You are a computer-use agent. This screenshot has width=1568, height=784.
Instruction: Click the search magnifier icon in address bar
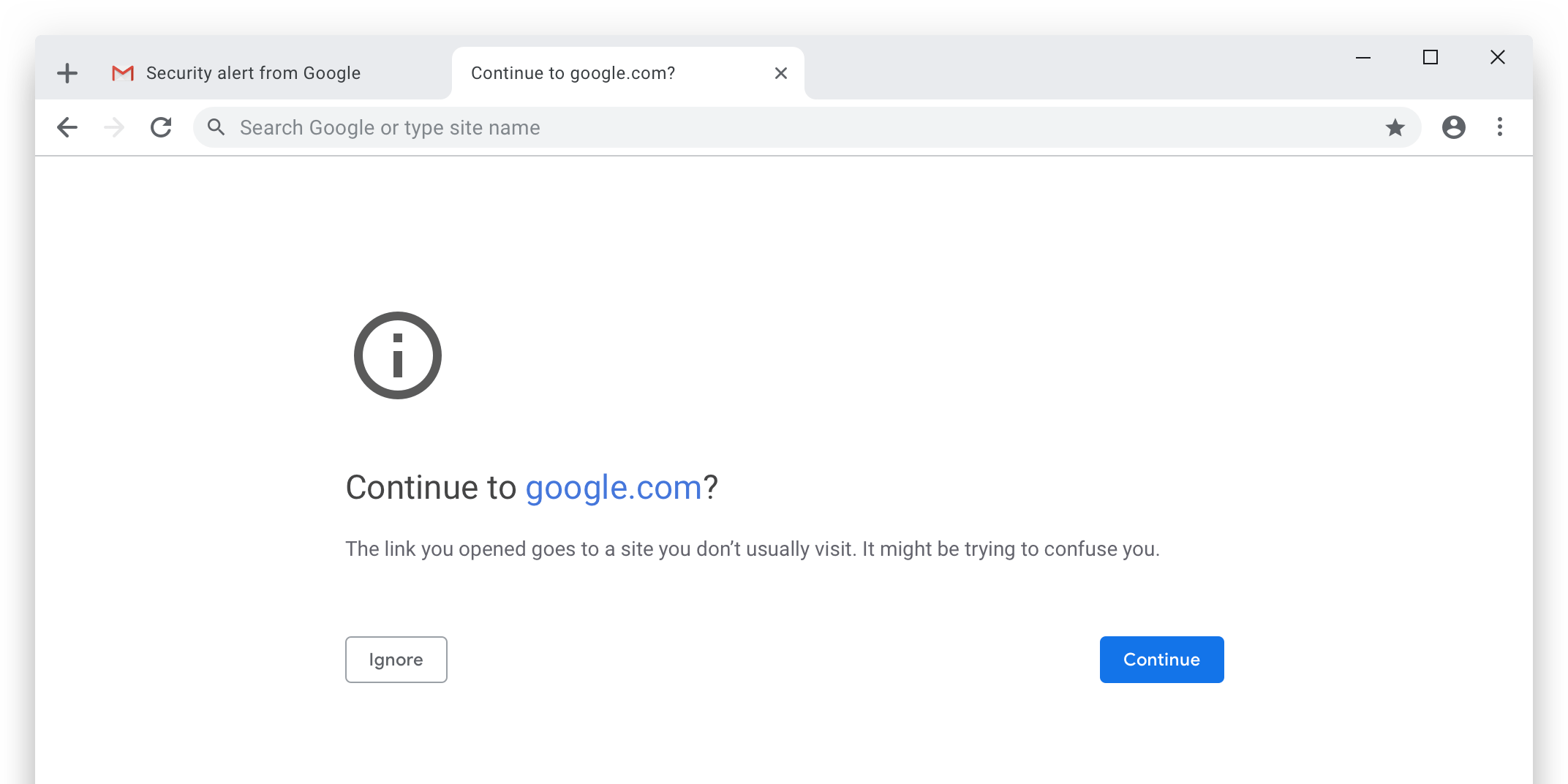pyautogui.click(x=216, y=127)
